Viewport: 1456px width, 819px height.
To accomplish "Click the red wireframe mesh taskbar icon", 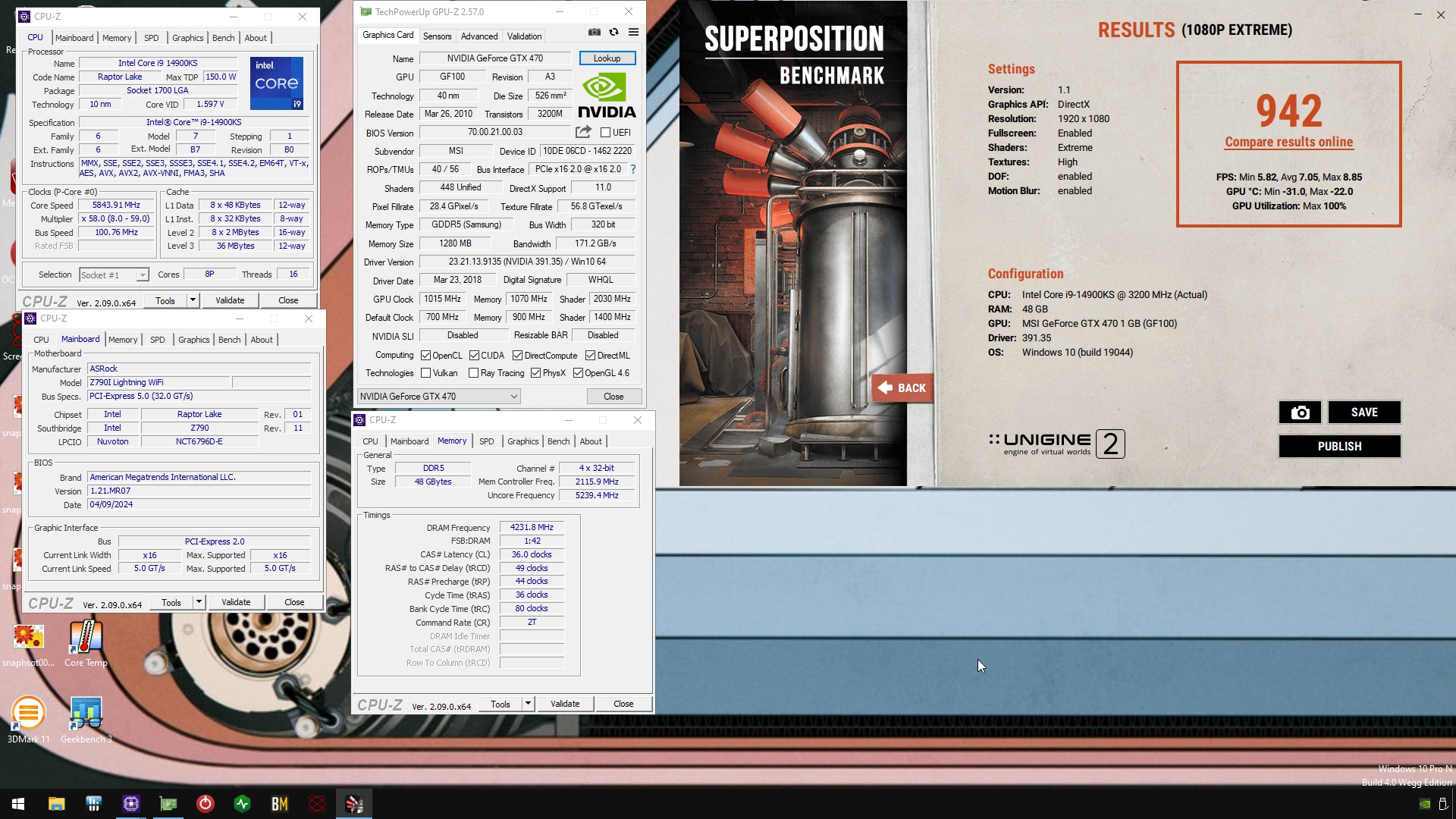I will coord(317,804).
